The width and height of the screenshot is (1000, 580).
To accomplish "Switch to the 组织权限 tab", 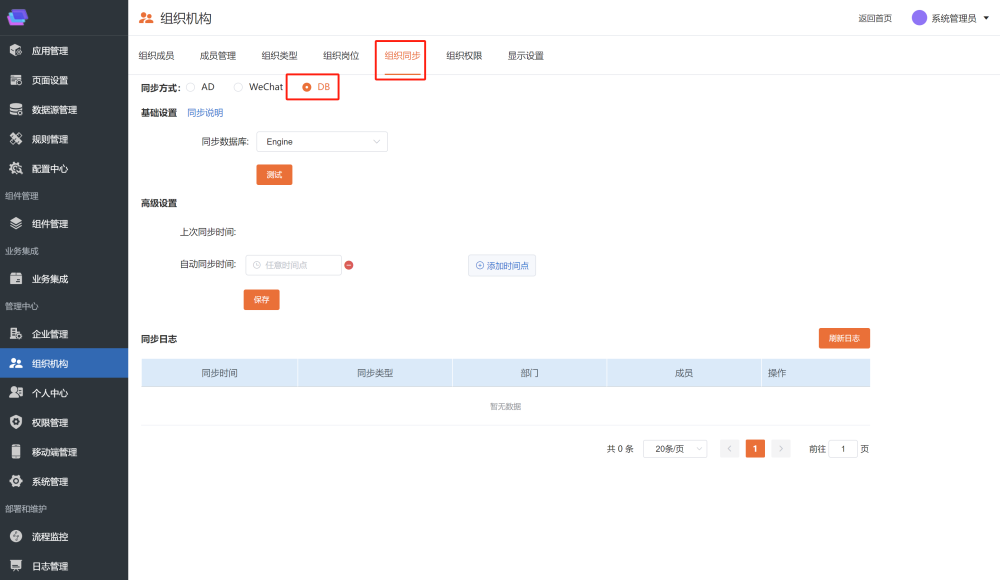I will [x=464, y=56].
